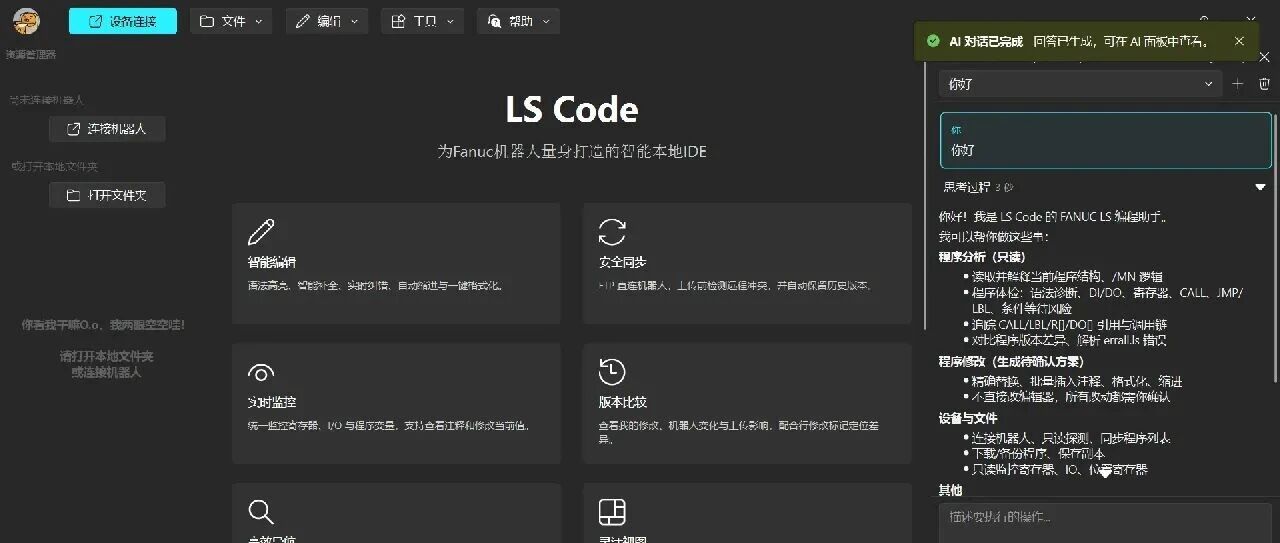The width and height of the screenshot is (1280, 543).
Task: Click the chevron on the 帮助 menu button
Action: click(544, 21)
